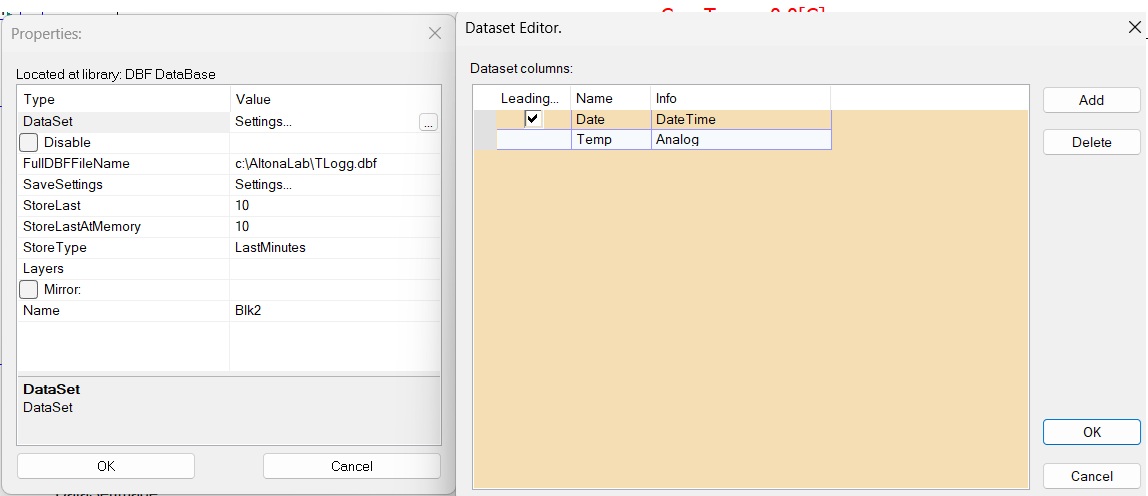Confirm Dataset Editor with OK
This screenshot has width=1148, height=496.
[x=1091, y=432]
